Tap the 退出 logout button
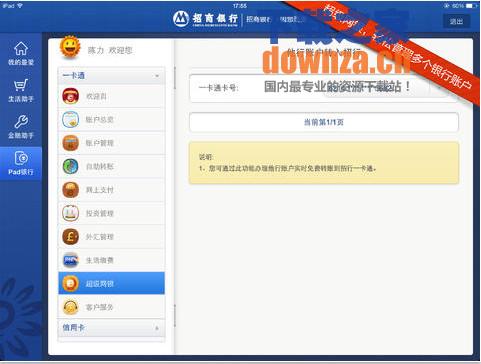This screenshot has height=364, width=481. (x=456, y=22)
